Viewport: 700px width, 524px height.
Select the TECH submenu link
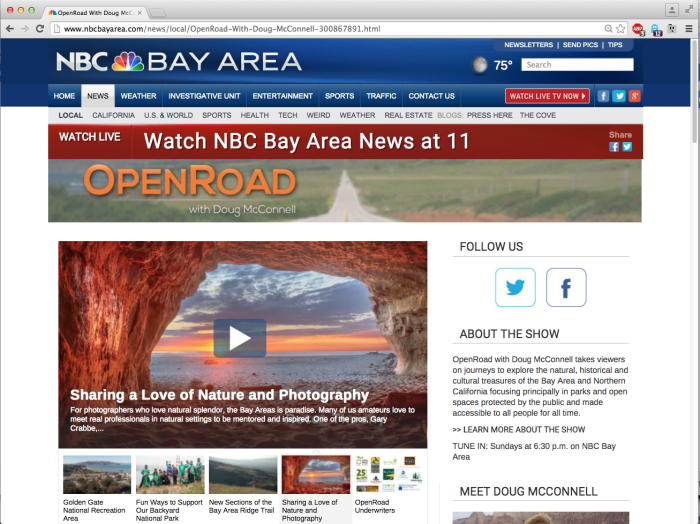point(288,115)
